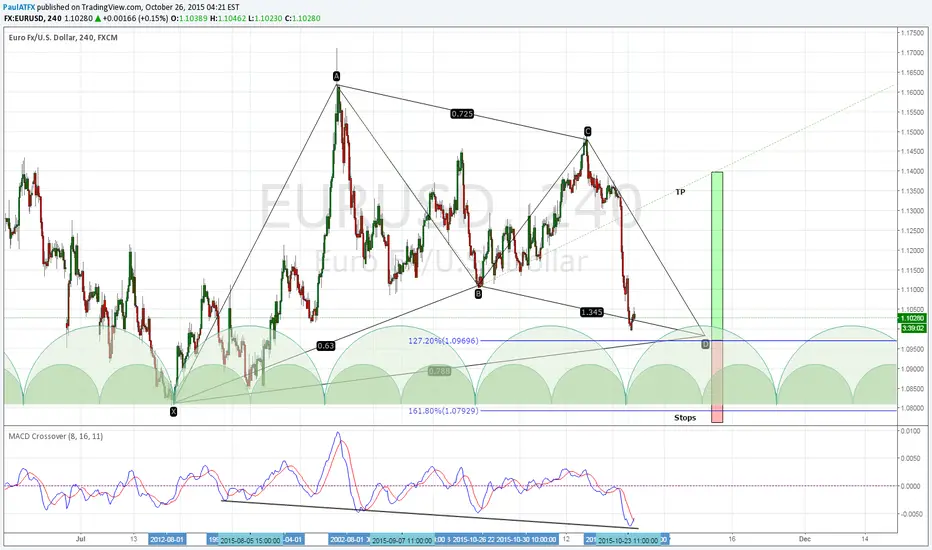
Task: Click the FX:EURUSD symbol in header
Action: pos(32,18)
